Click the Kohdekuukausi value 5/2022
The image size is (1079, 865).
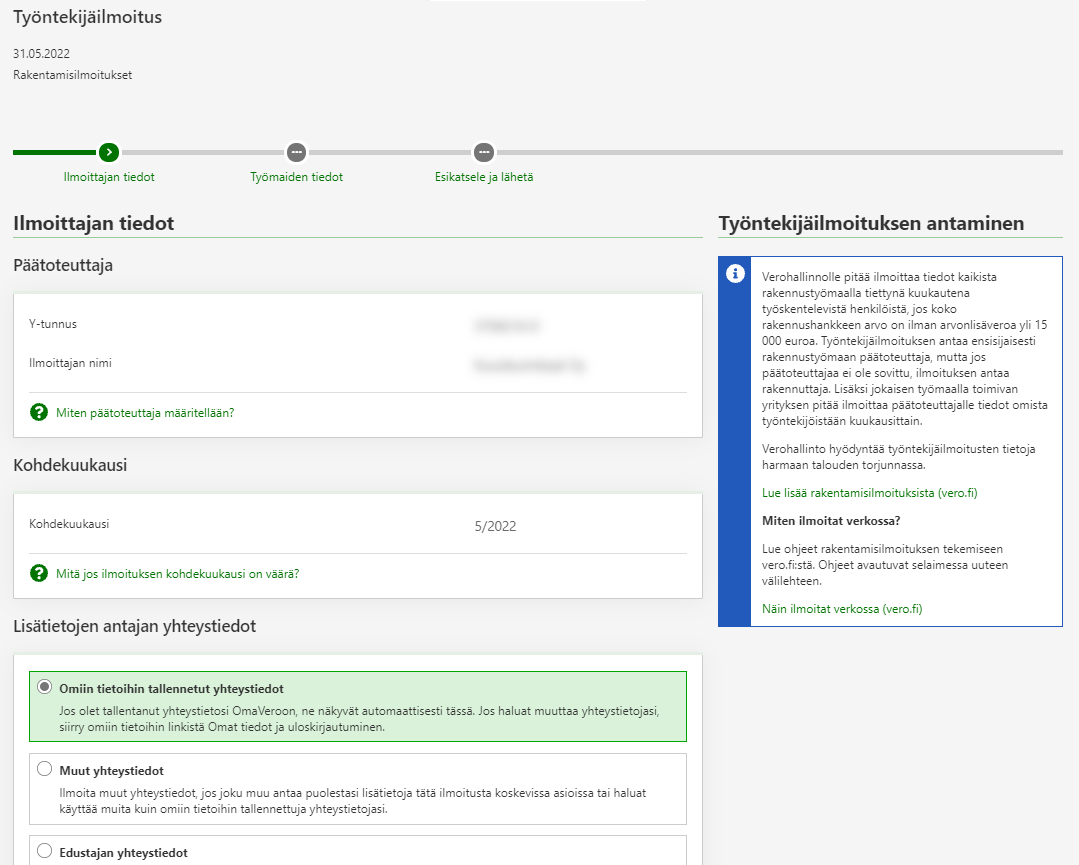point(495,526)
